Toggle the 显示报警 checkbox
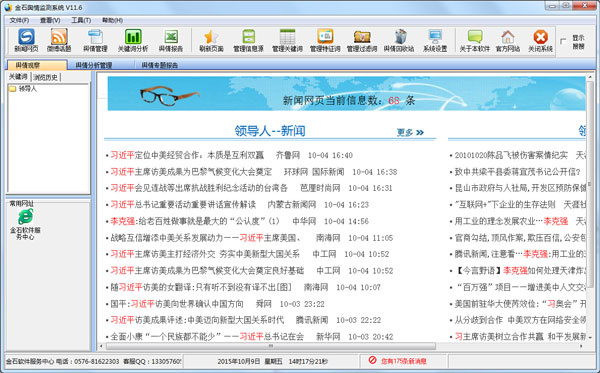This screenshot has height=373, width=600. coord(563,41)
